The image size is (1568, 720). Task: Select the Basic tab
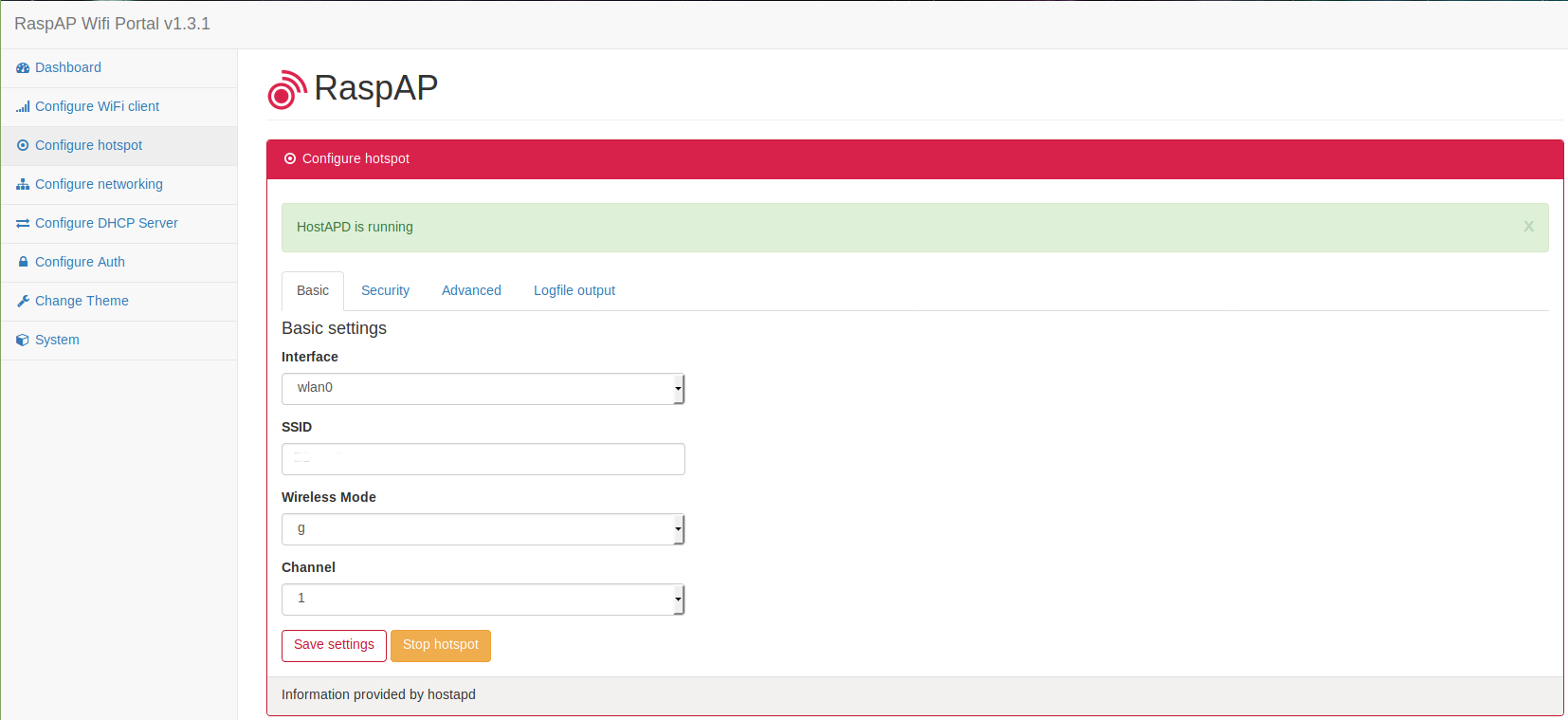click(x=313, y=291)
